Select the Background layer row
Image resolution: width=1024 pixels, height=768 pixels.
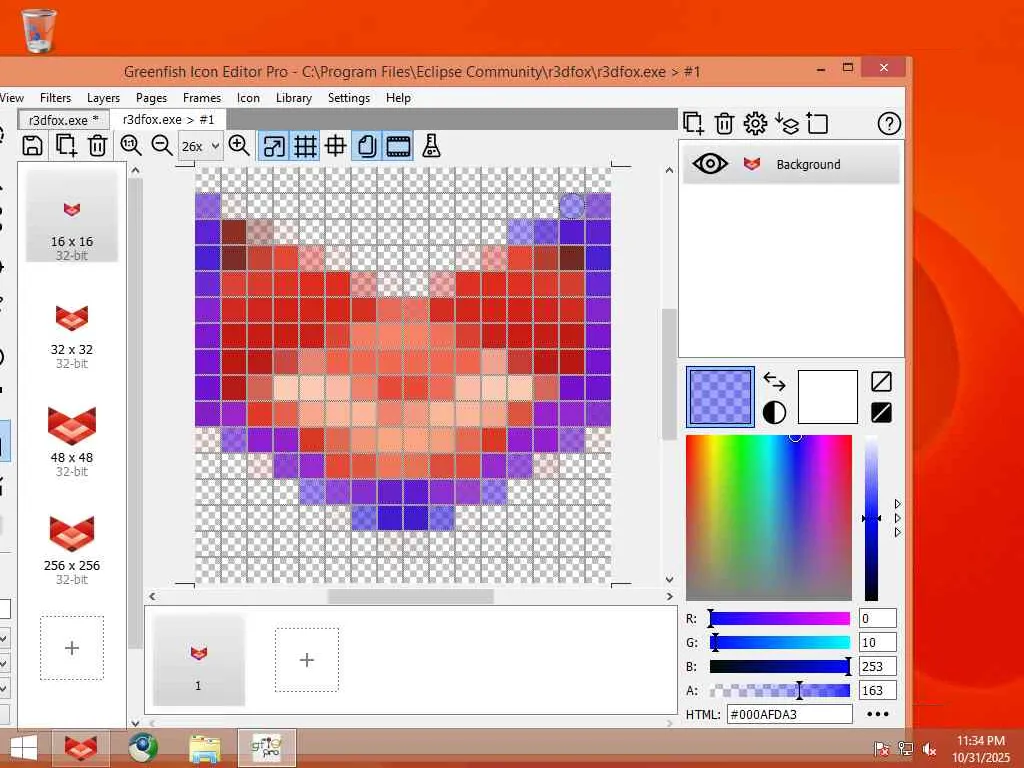(x=791, y=164)
